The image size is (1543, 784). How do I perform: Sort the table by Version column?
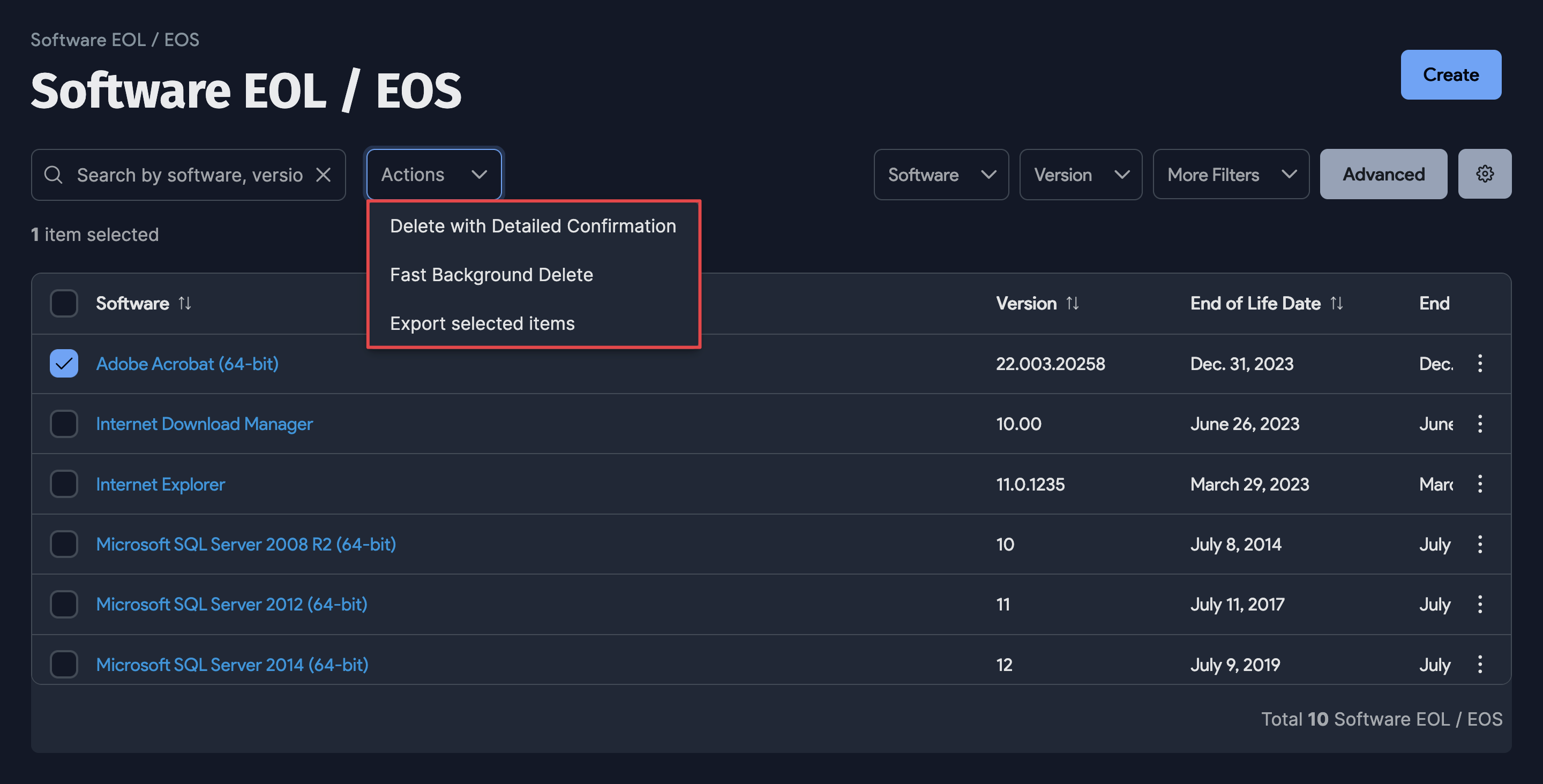click(x=1072, y=303)
